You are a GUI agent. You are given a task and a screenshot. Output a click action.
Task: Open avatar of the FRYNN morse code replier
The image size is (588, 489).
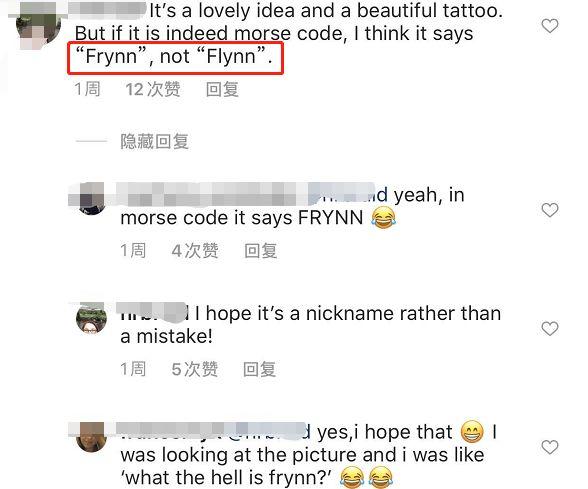pyautogui.click(x=92, y=199)
